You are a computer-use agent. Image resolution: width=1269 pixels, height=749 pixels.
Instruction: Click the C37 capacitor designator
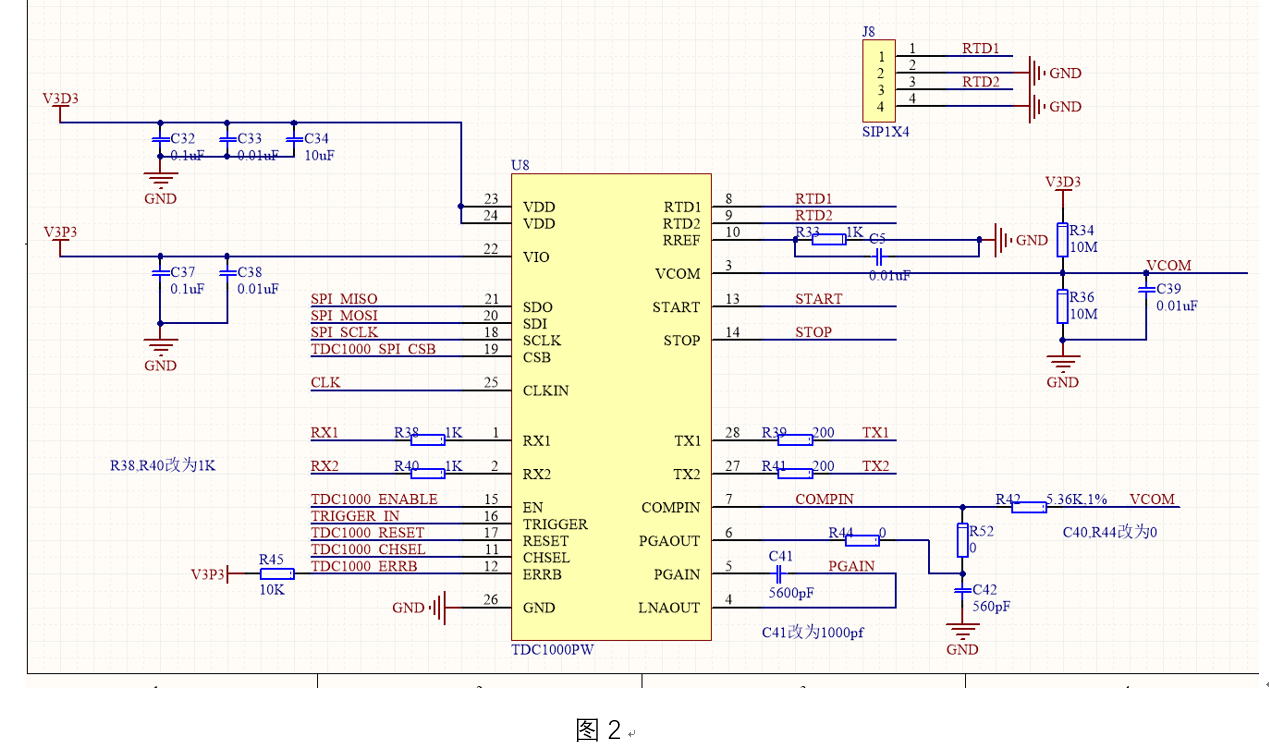click(183, 272)
